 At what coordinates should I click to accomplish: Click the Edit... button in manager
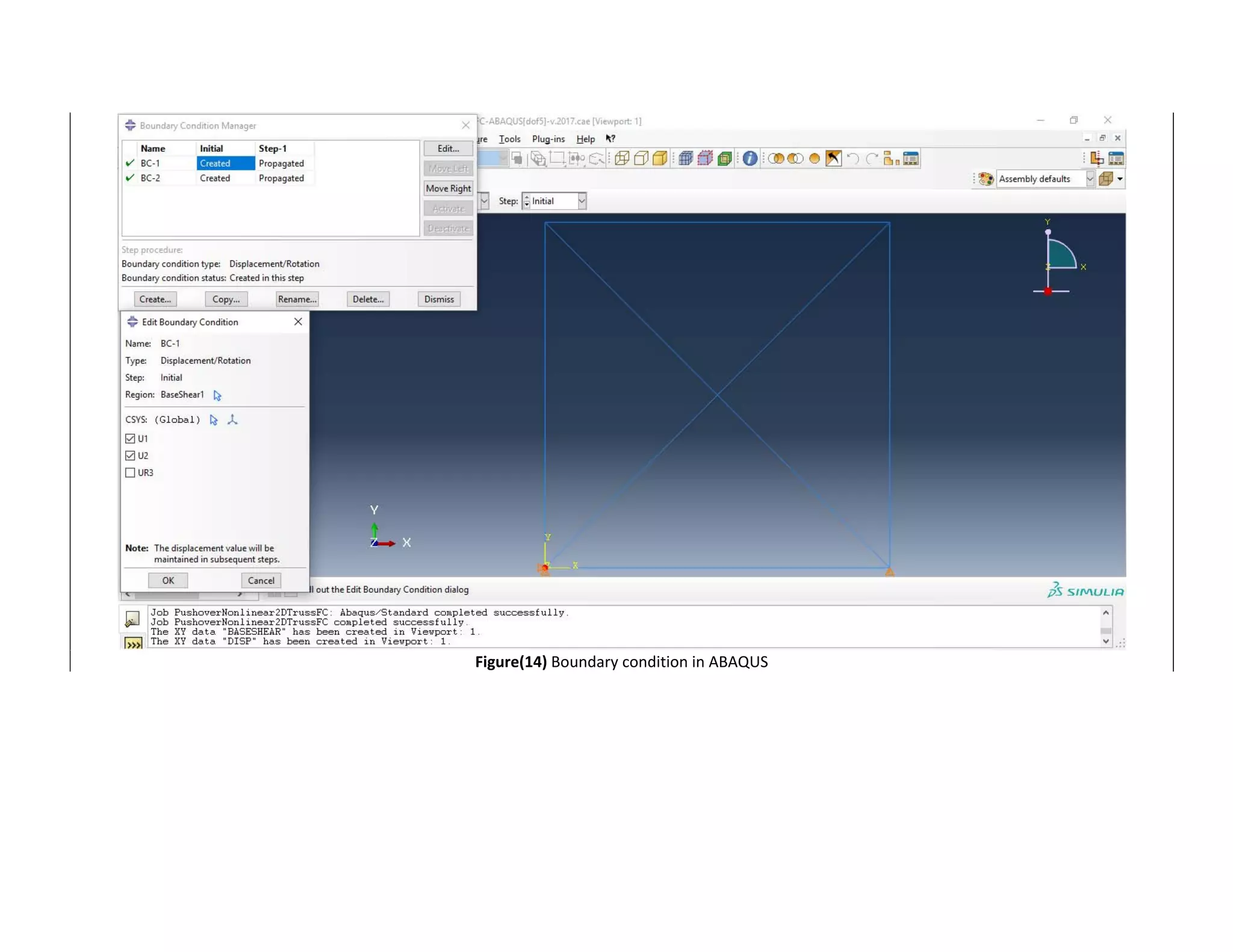tap(448, 149)
